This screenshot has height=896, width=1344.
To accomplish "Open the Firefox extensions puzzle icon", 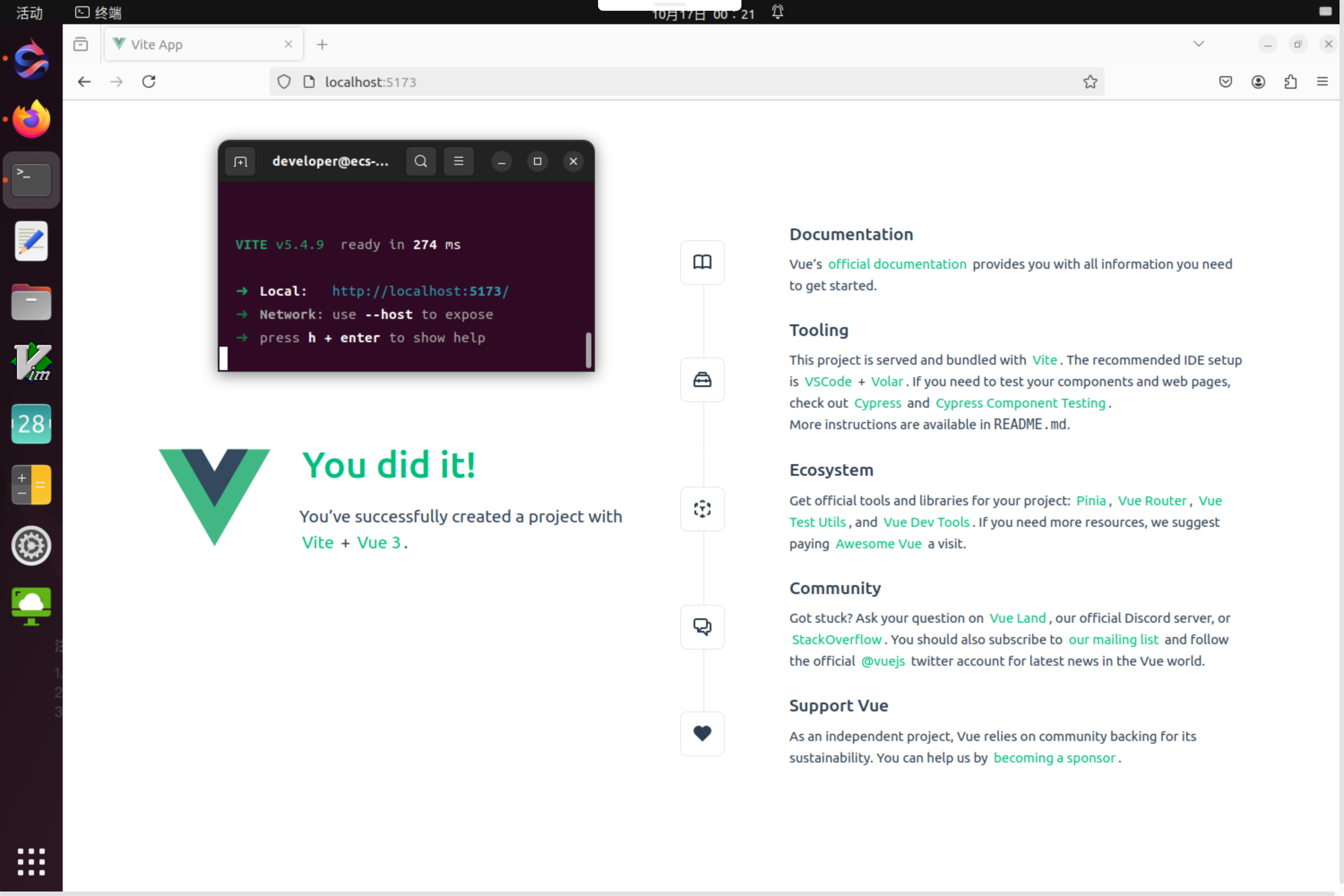I will point(1290,82).
